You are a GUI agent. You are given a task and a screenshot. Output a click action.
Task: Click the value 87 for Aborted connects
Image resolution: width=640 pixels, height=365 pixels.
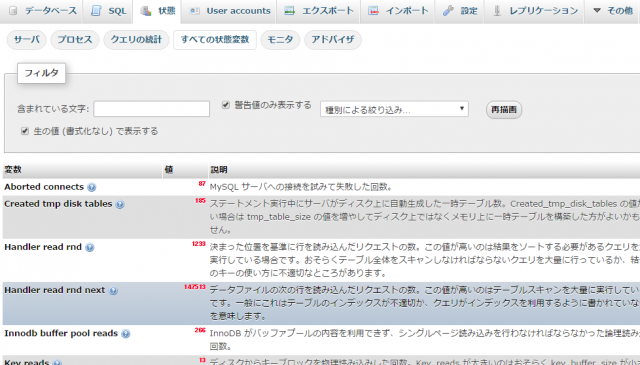pos(202,184)
